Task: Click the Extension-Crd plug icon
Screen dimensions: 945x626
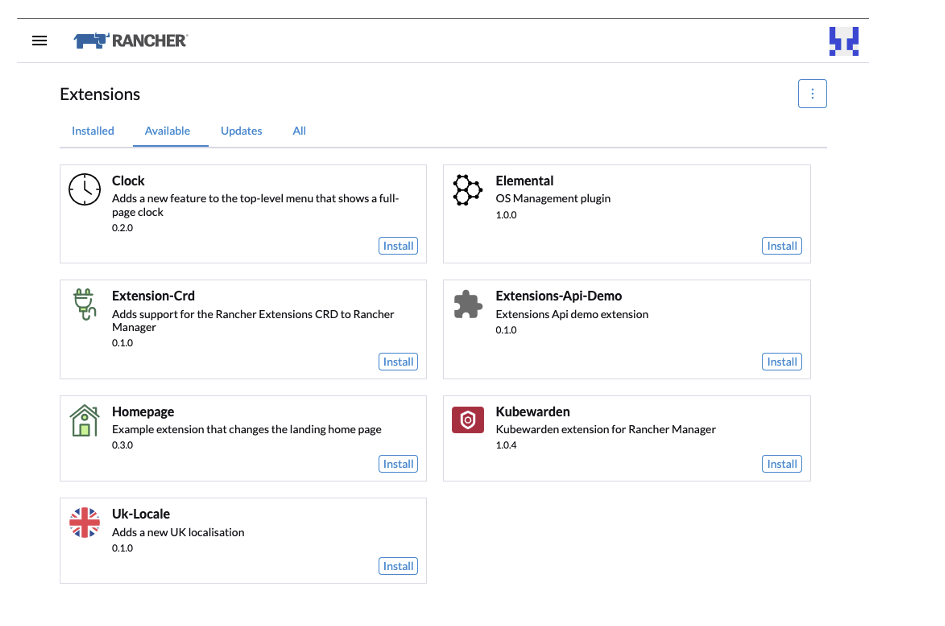Action: pyautogui.click(x=85, y=304)
